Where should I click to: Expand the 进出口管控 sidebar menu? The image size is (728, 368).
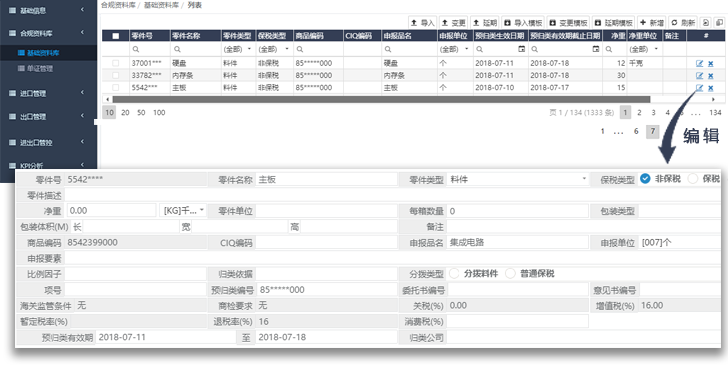pos(49,142)
